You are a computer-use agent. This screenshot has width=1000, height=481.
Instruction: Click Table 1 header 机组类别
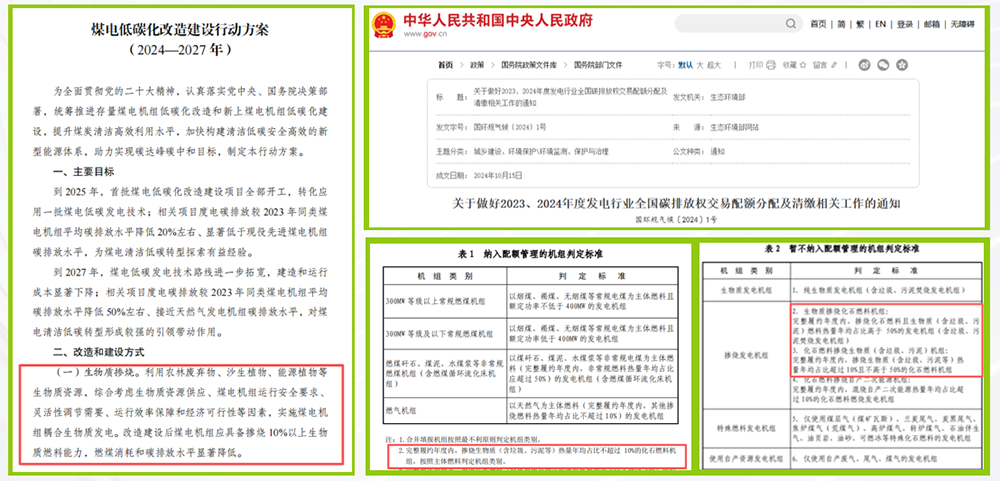coord(445,276)
